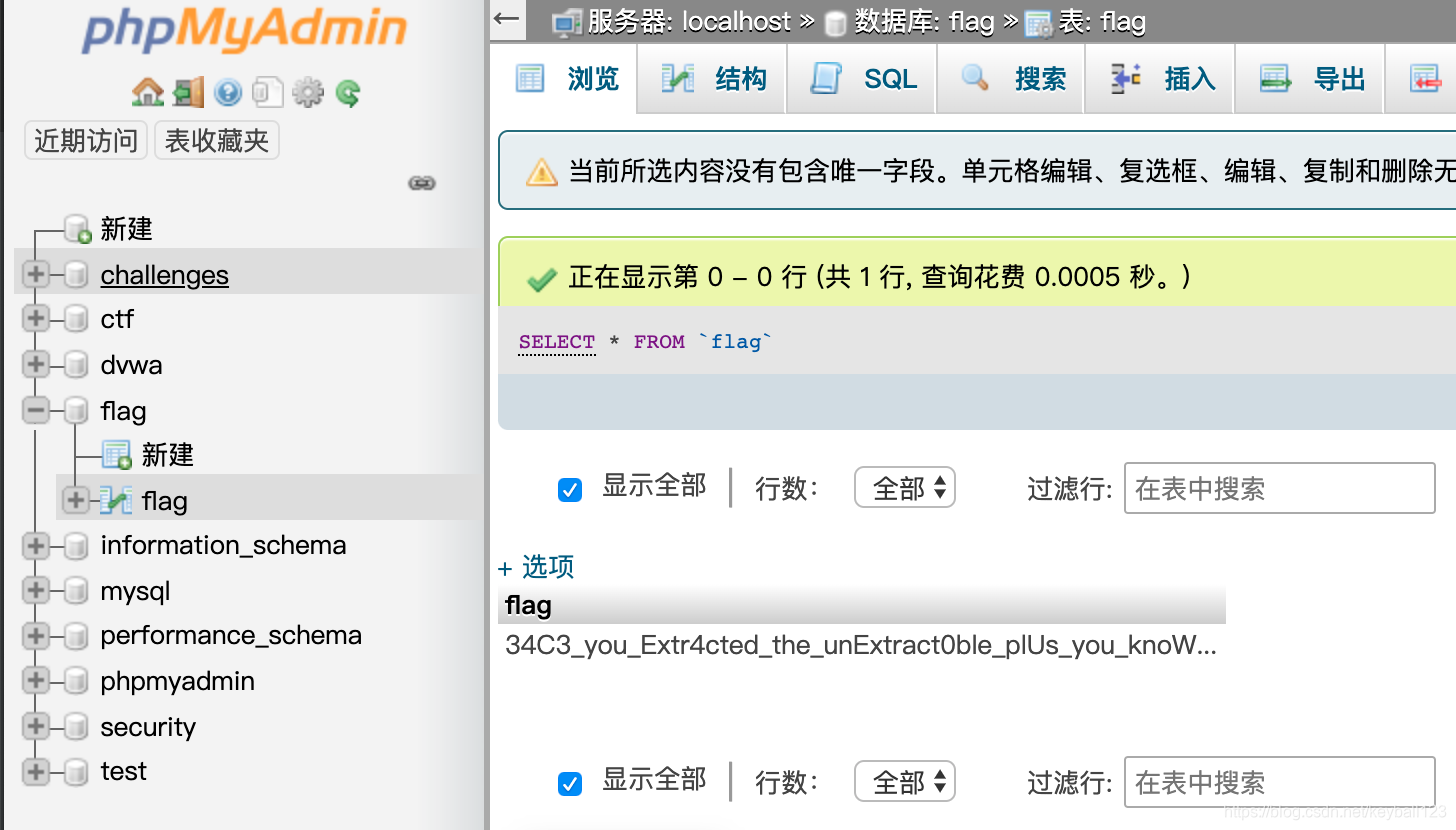This screenshot has width=1456, height=830.
Task: Expand the information_schema database node
Action: (x=36, y=546)
